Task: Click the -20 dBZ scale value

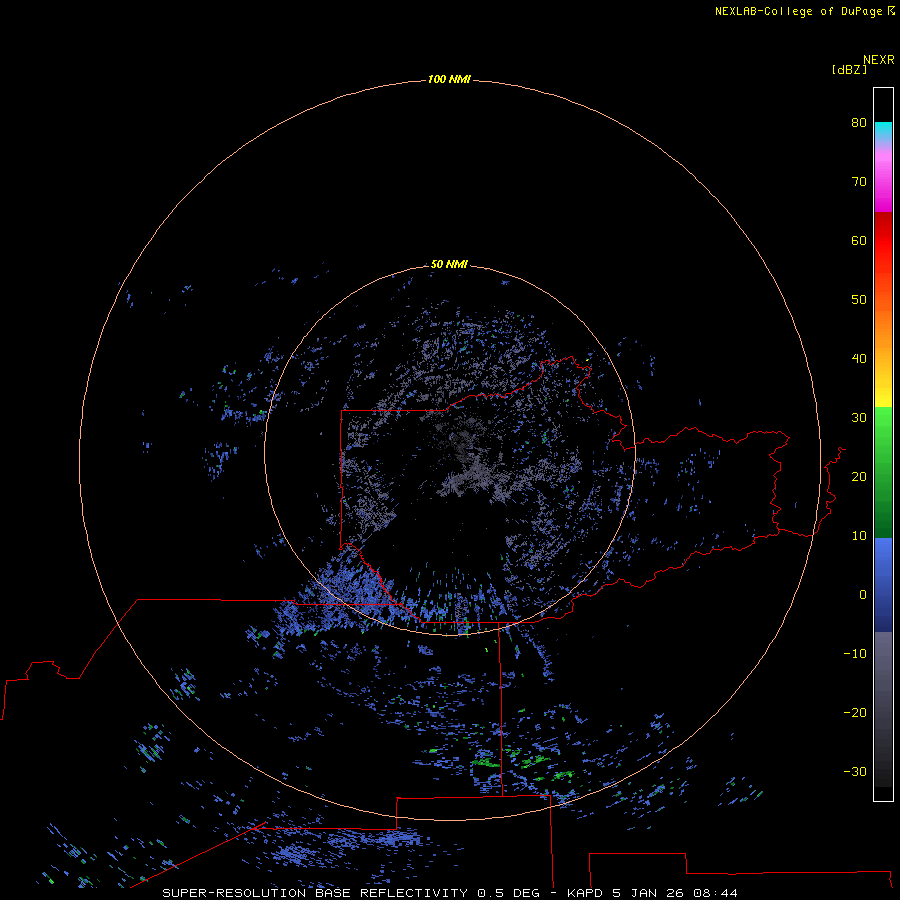Action: pyautogui.click(x=855, y=712)
